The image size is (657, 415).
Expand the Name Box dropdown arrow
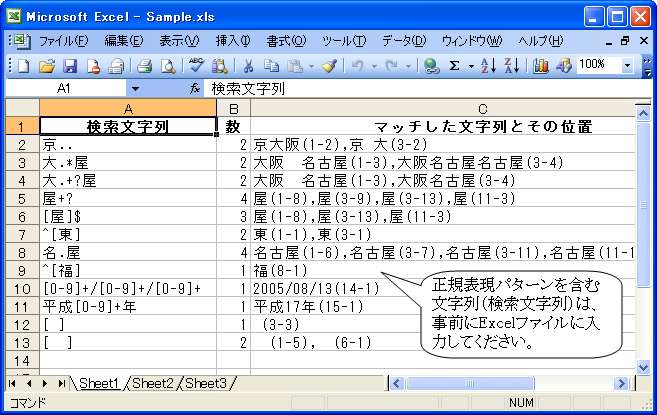click(135, 89)
